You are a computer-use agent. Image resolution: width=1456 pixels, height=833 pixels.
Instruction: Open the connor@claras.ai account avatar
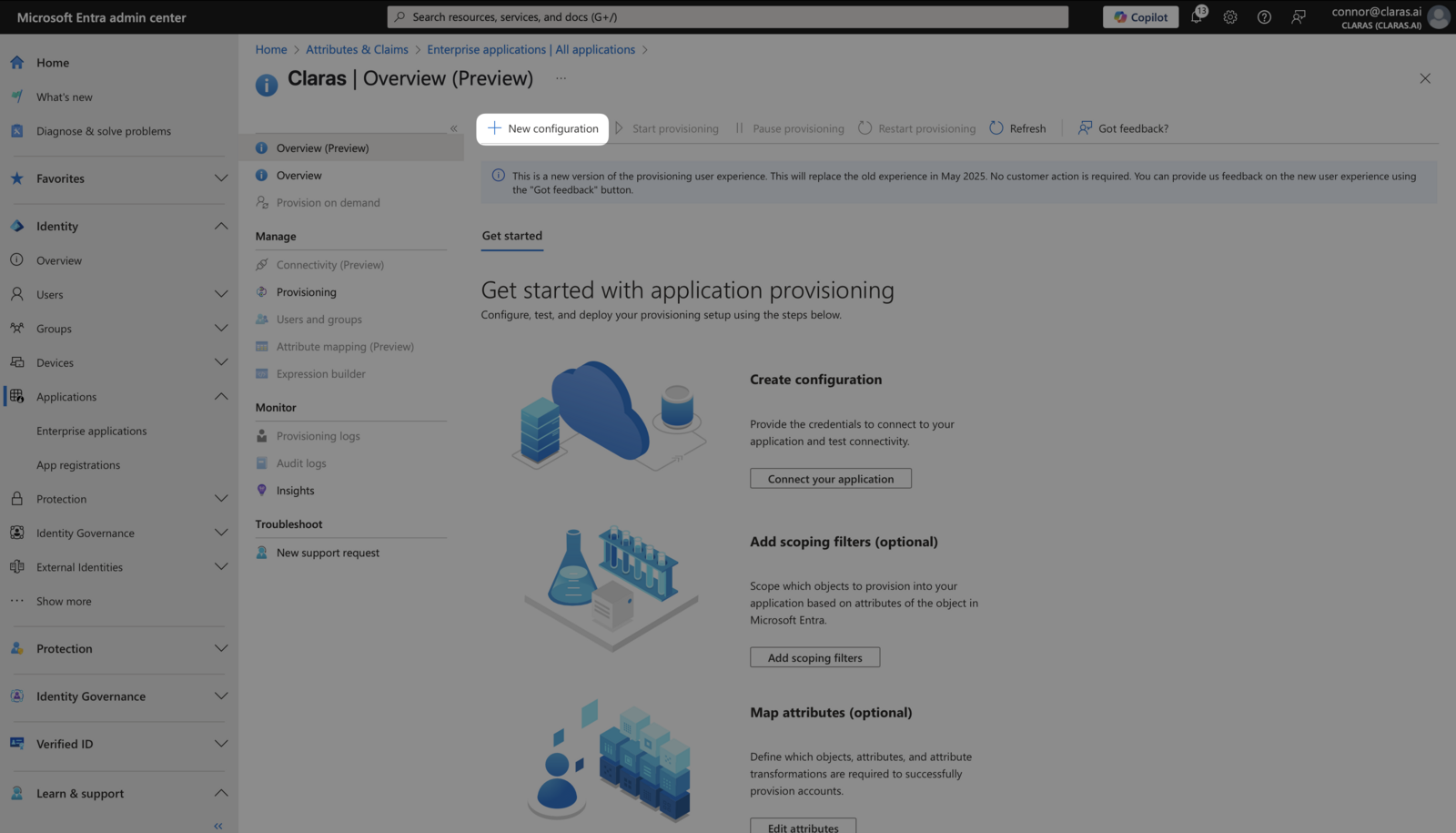click(x=1439, y=16)
